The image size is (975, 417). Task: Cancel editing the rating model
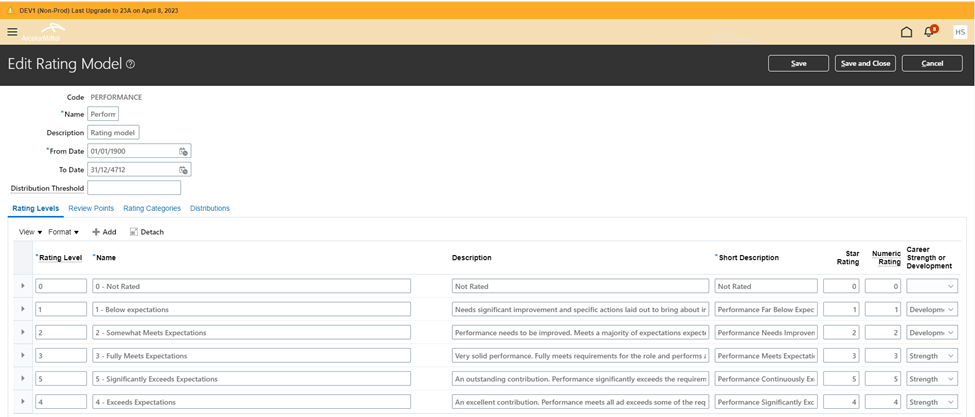(x=932, y=63)
